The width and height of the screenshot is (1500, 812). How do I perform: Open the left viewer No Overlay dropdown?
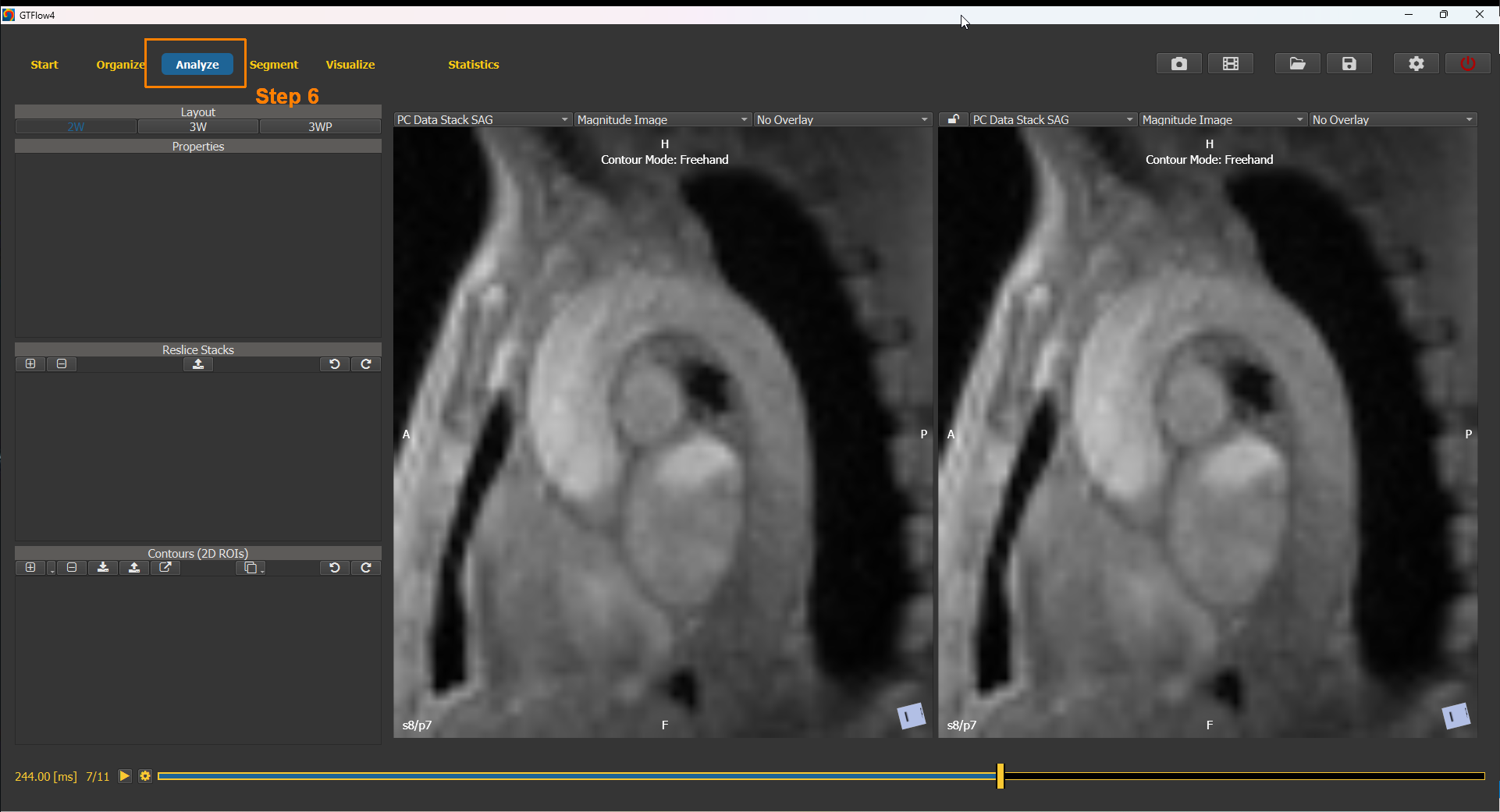pyautogui.click(x=843, y=119)
